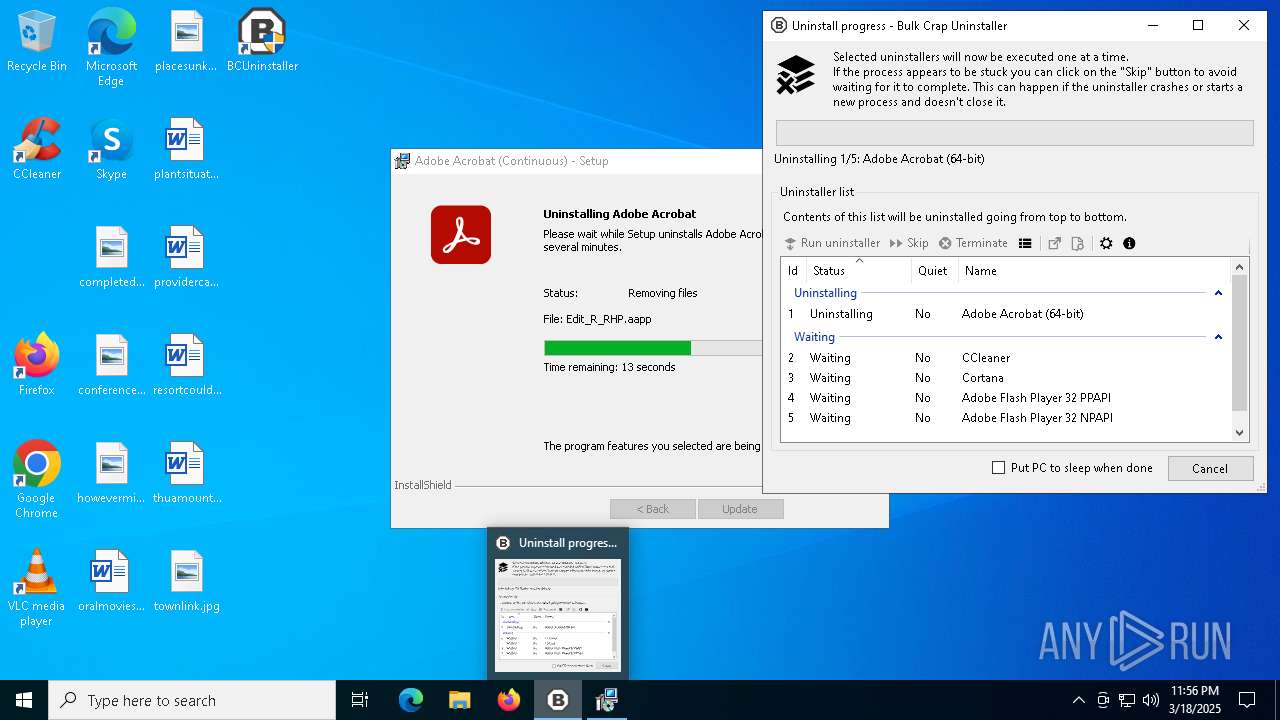This screenshot has height=720, width=1280.
Task: Click the installer setup taskbar icon
Action: click(x=606, y=700)
